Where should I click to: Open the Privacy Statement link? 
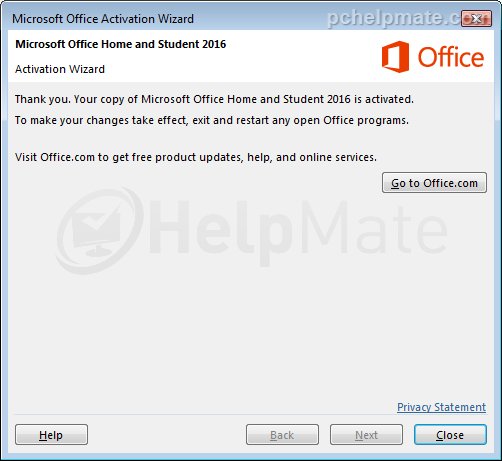click(441, 407)
